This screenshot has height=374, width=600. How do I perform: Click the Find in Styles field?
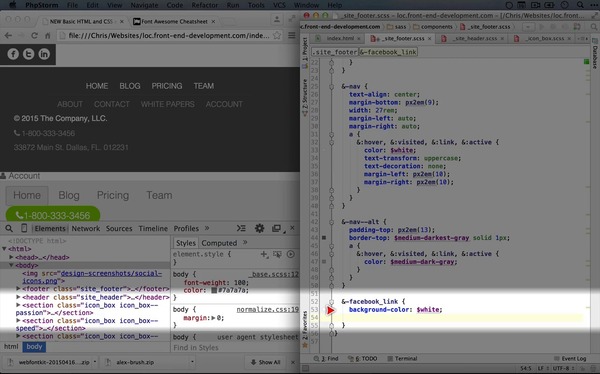point(234,348)
